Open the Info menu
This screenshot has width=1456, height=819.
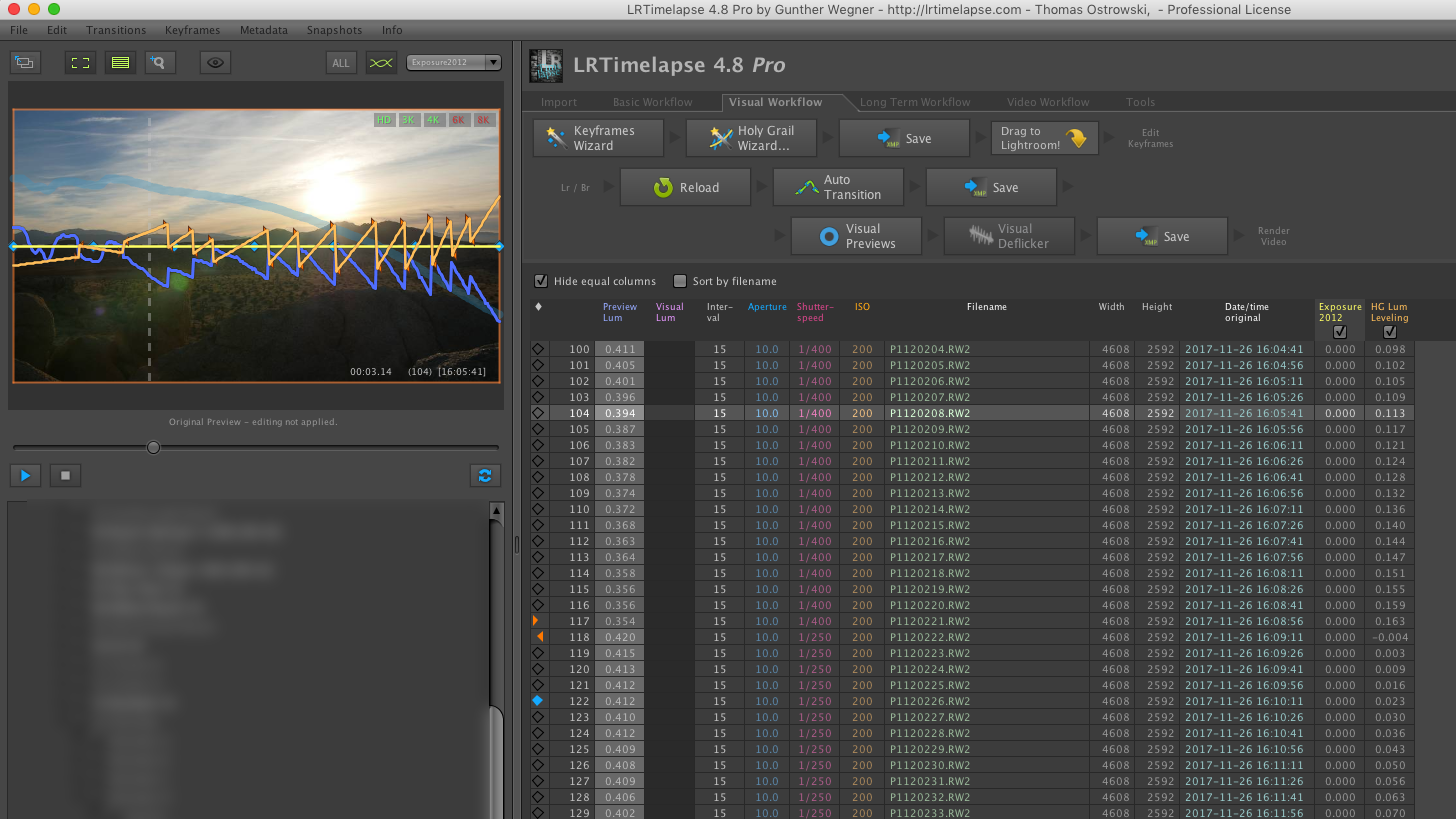coord(392,30)
